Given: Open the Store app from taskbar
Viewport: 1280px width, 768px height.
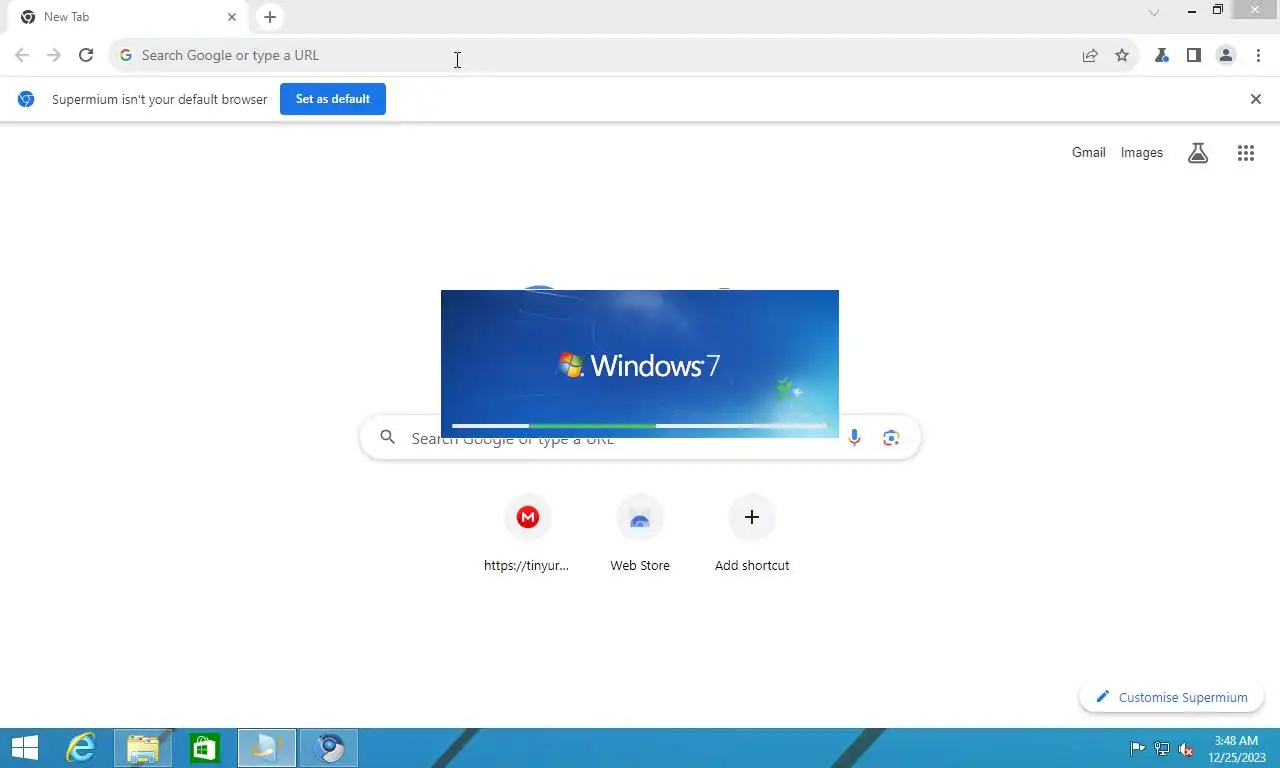Looking at the screenshot, I should [x=205, y=748].
